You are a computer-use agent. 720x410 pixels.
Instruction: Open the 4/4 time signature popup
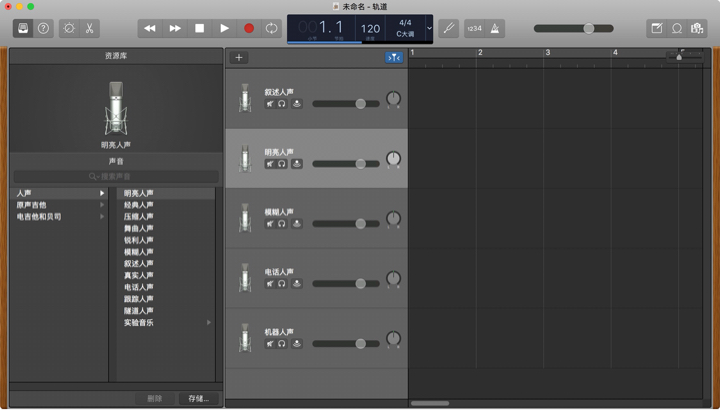(405, 22)
